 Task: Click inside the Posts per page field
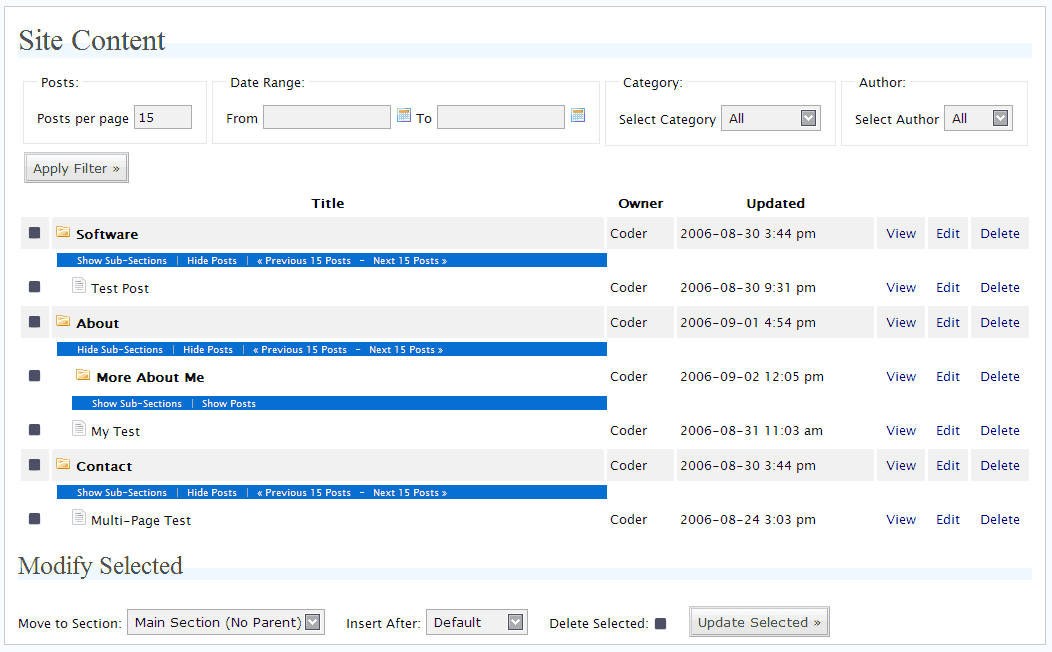point(162,116)
